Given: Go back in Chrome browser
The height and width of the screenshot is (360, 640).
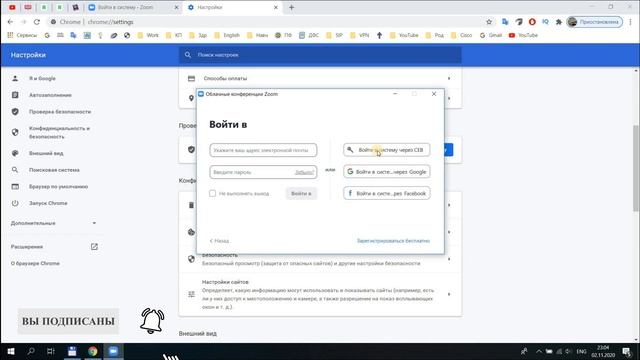Looking at the screenshot, I should click(10, 22).
